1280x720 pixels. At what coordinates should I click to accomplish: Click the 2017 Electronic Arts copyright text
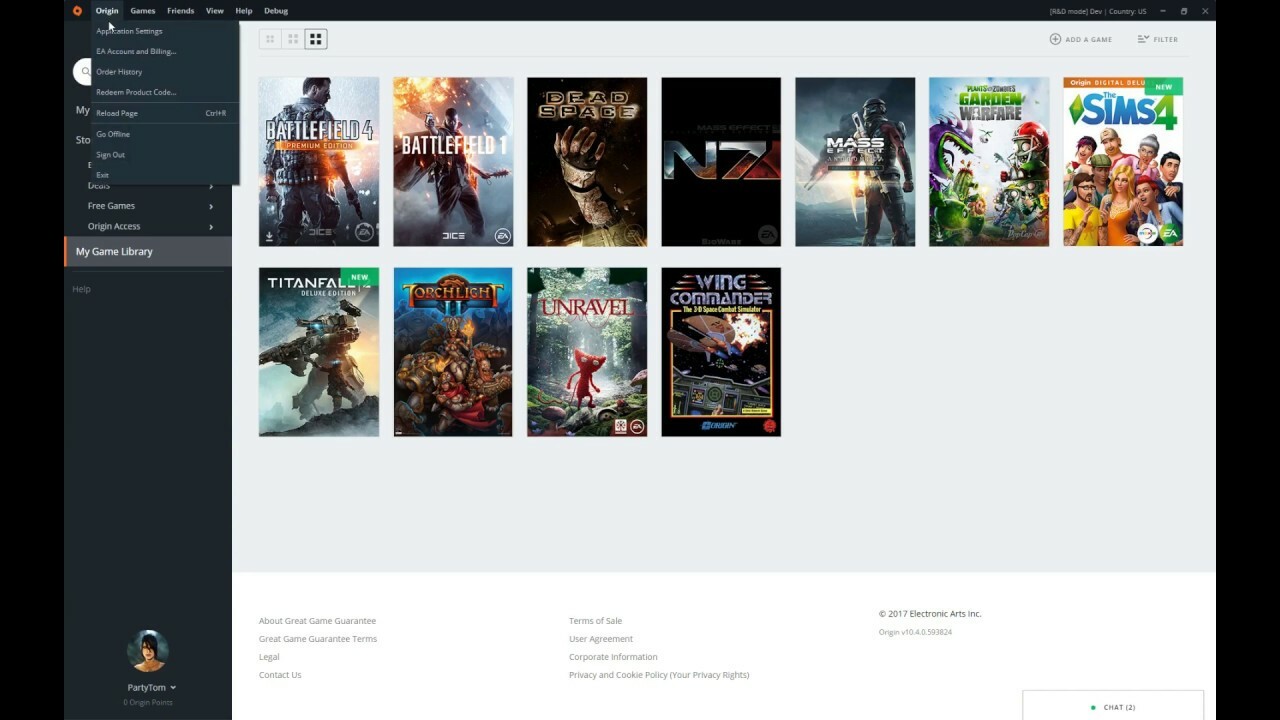pyautogui.click(x=930, y=614)
